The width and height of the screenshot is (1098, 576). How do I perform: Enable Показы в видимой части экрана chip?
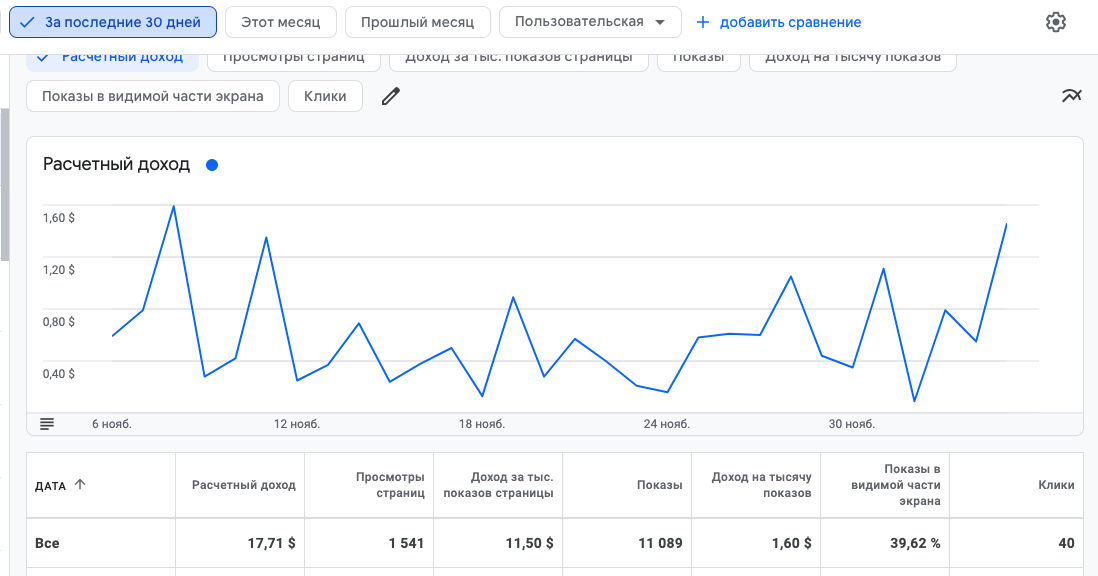click(x=152, y=96)
